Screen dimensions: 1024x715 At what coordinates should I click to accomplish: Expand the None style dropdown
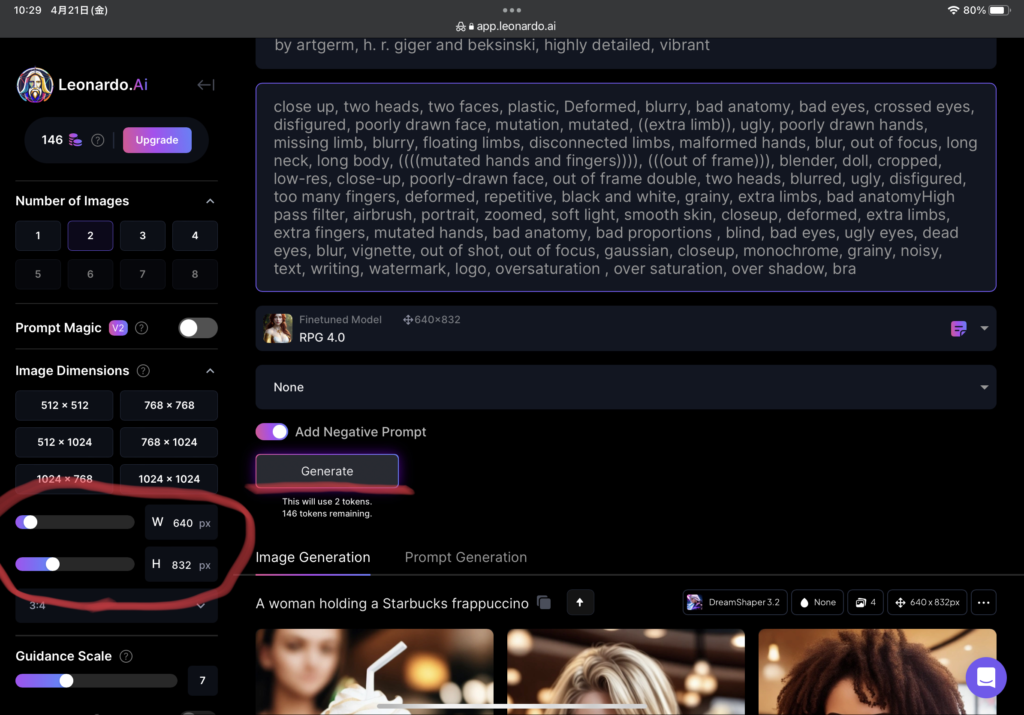click(x=984, y=387)
